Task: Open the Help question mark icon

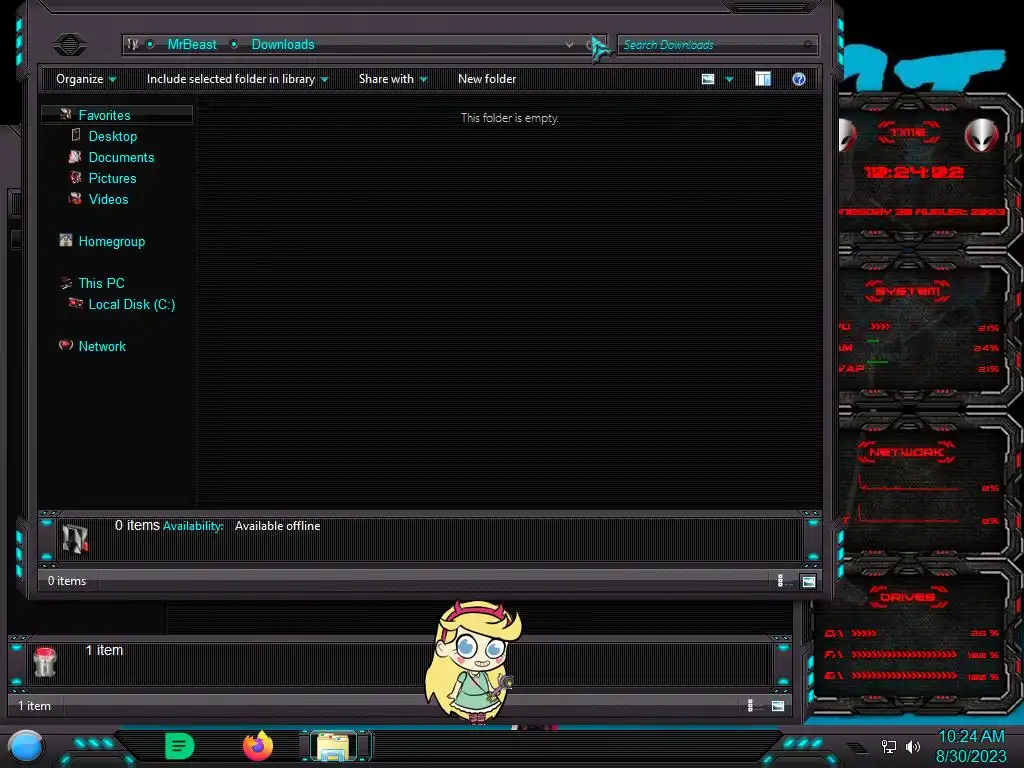Action: (x=799, y=79)
